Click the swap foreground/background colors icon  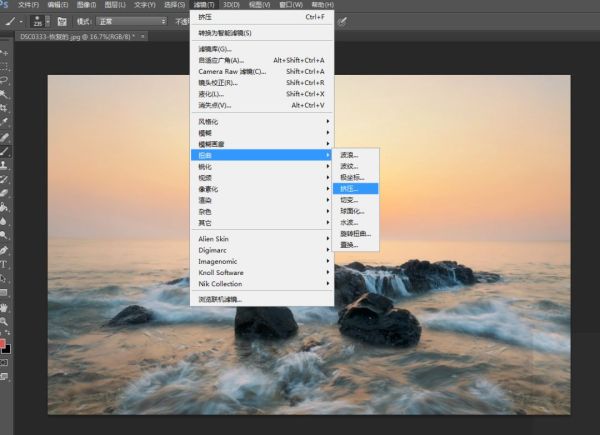pos(8,333)
